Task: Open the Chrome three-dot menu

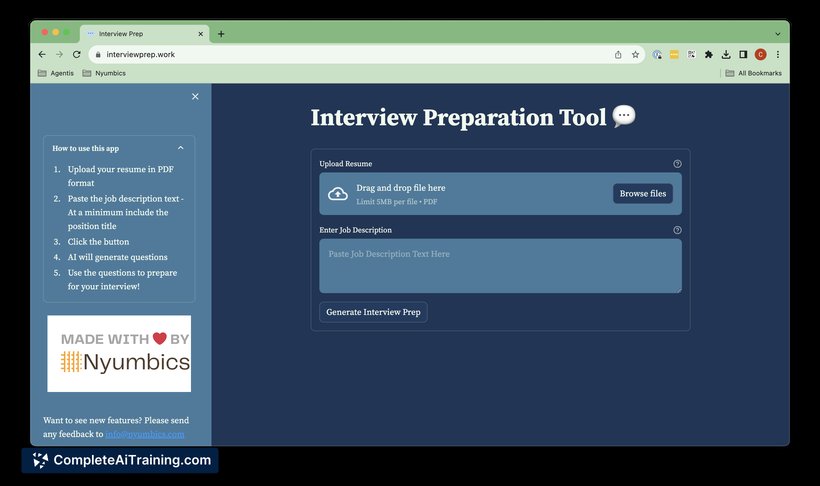Action: (x=778, y=54)
